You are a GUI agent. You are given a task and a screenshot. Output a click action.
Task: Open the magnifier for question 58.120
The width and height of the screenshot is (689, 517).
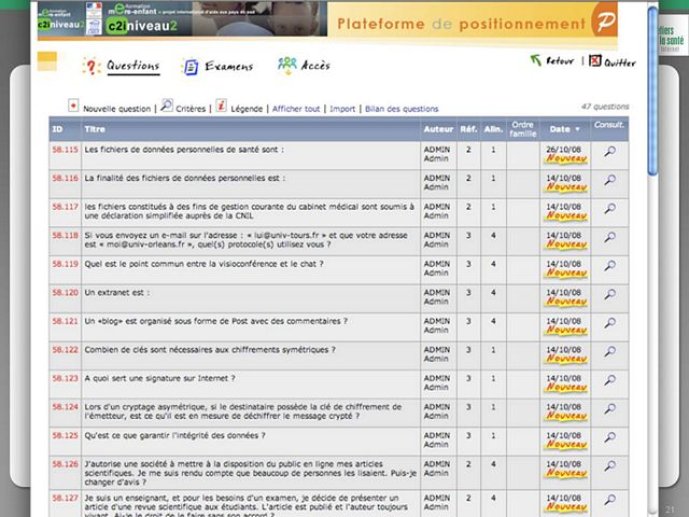click(609, 294)
